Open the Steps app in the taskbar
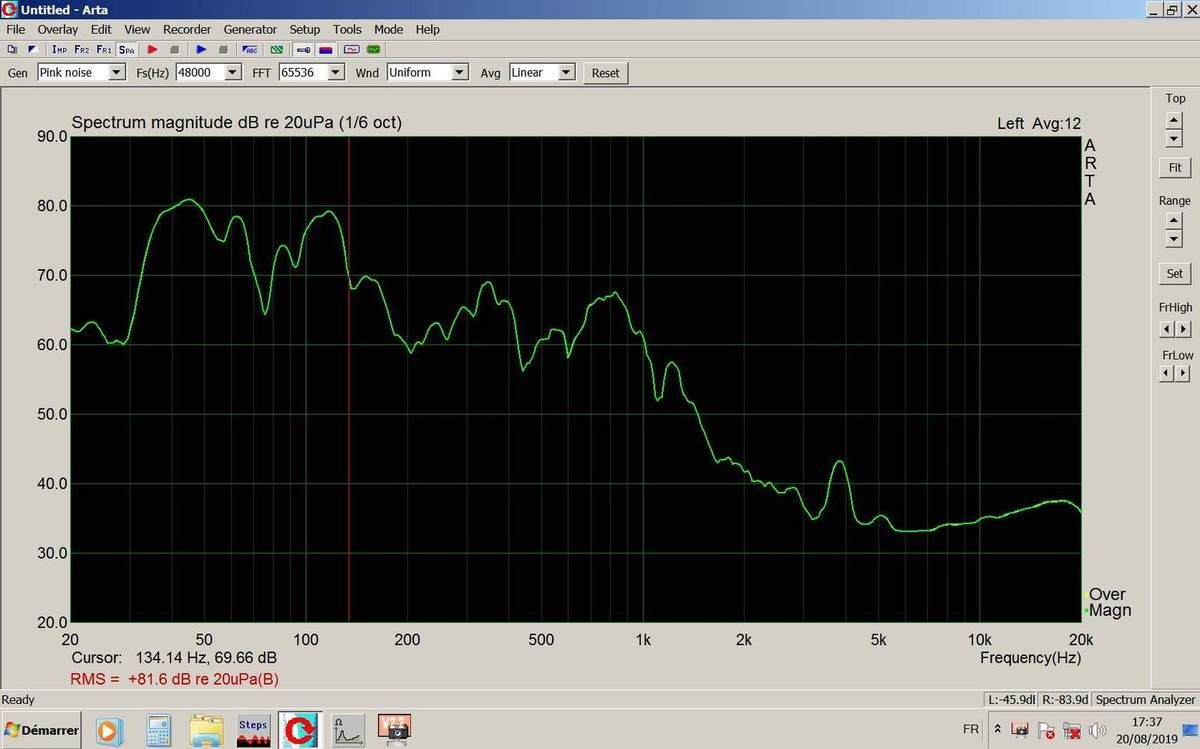Image resolution: width=1200 pixels, height=749 pixels. [253, 730]
